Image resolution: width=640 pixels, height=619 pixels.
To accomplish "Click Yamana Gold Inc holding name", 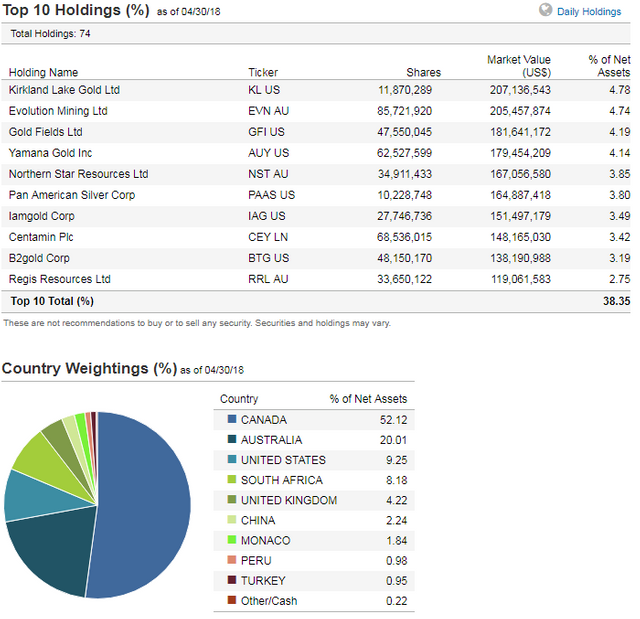I will pos(50,153).
